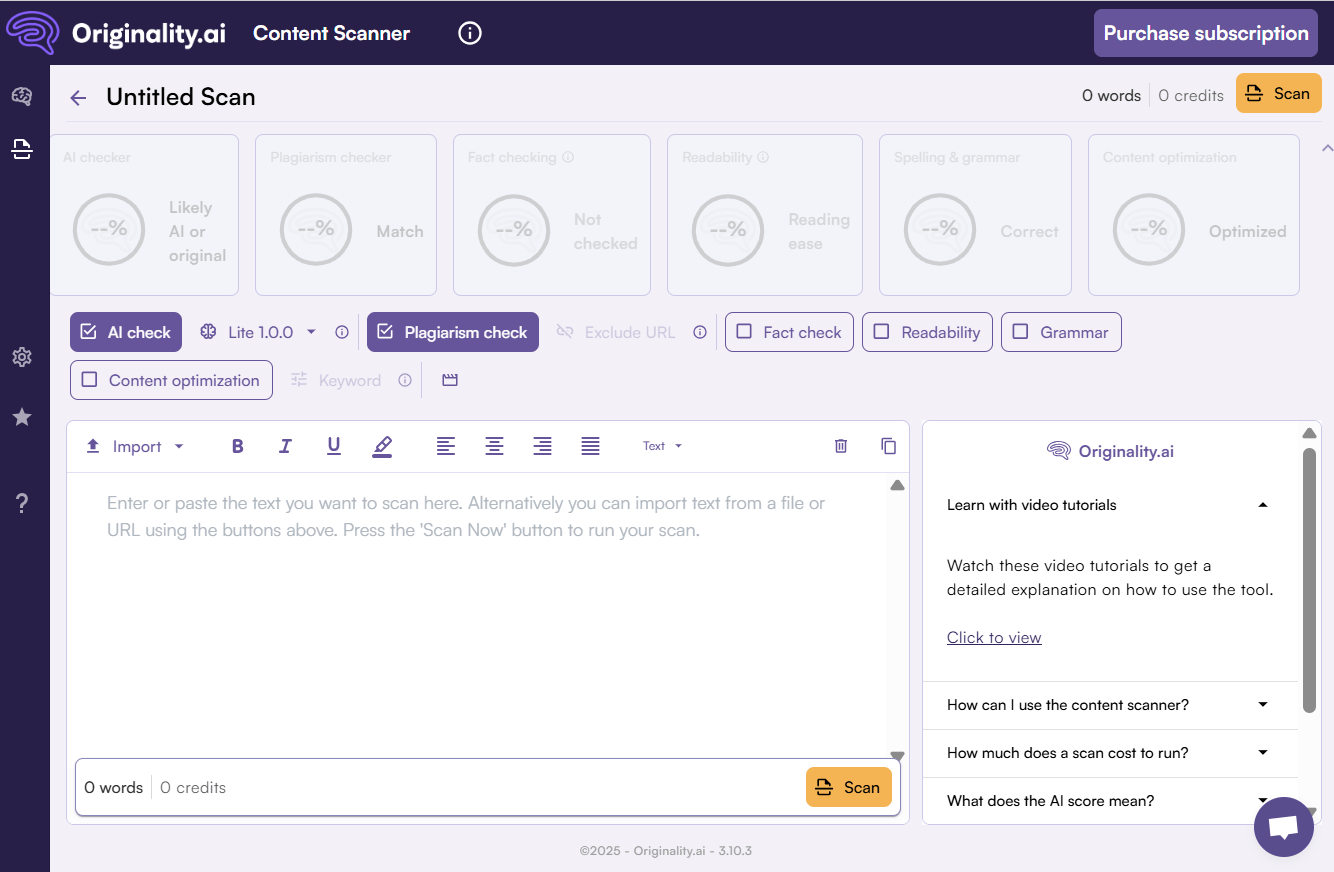This screenshot has height=872, width=1334.
Task: Toggle the AI check option
Action: click(126, 332)
